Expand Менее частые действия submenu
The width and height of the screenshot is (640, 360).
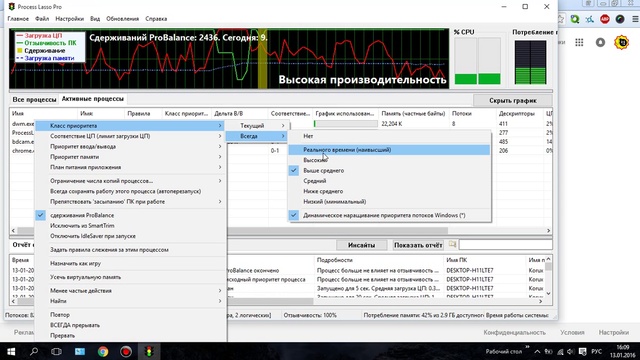point(131,291)
